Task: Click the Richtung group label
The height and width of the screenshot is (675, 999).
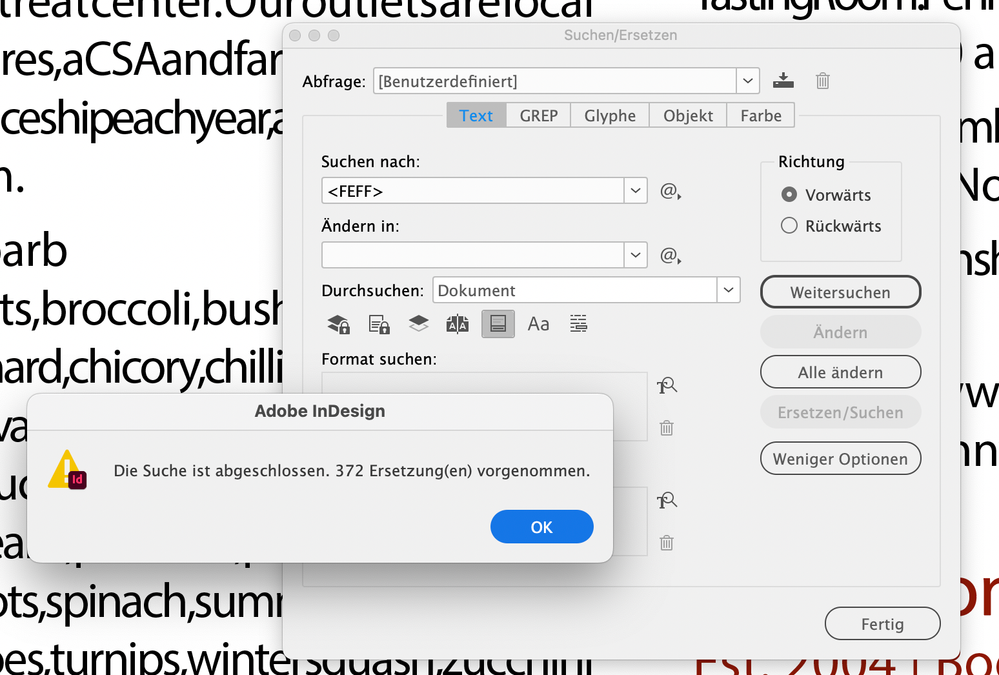Action: (x=811, y=161)
